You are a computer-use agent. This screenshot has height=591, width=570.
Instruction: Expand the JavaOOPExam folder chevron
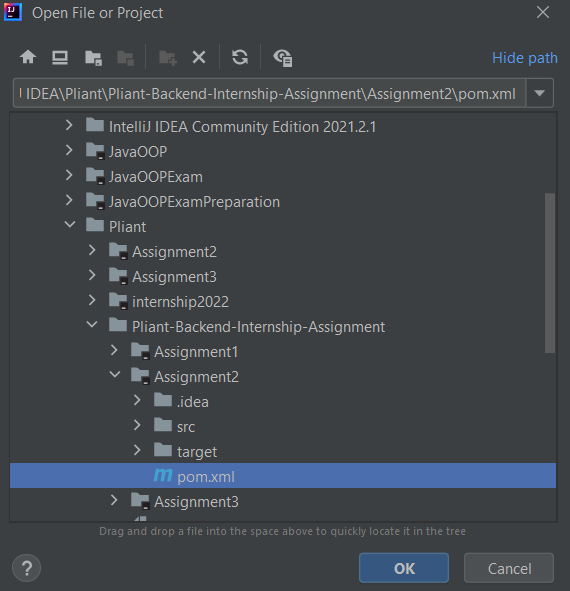point(69,175)
